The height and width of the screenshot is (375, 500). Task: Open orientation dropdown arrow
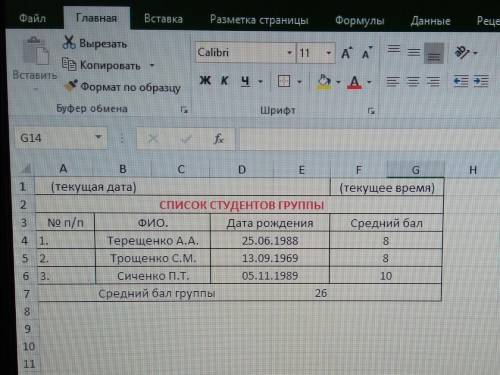click(476, 53)
